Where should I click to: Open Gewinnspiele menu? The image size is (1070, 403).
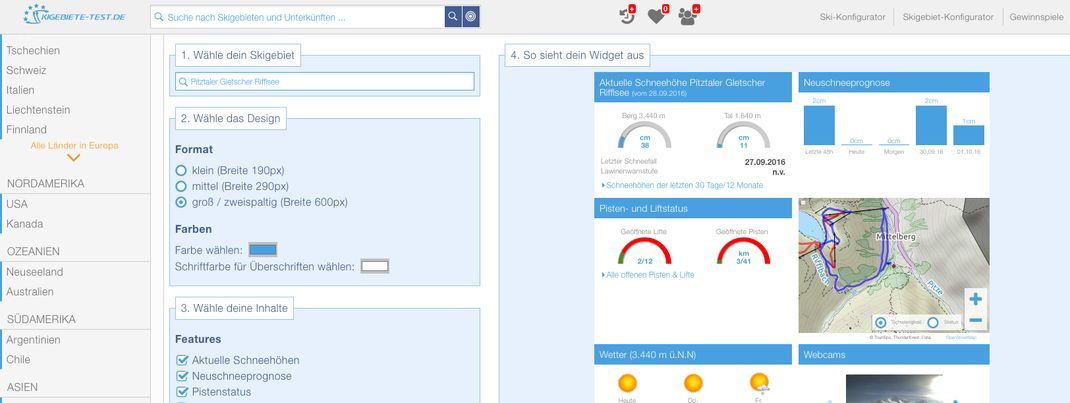click(1036, 17)
